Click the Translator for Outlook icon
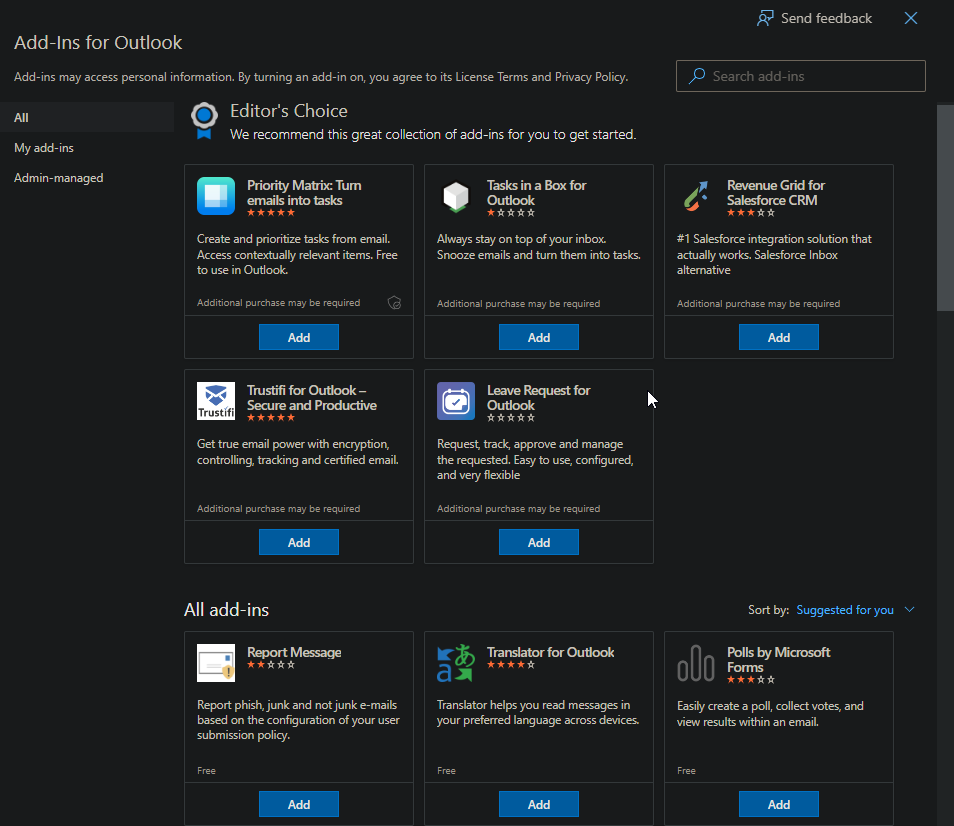 pos(456,663)
